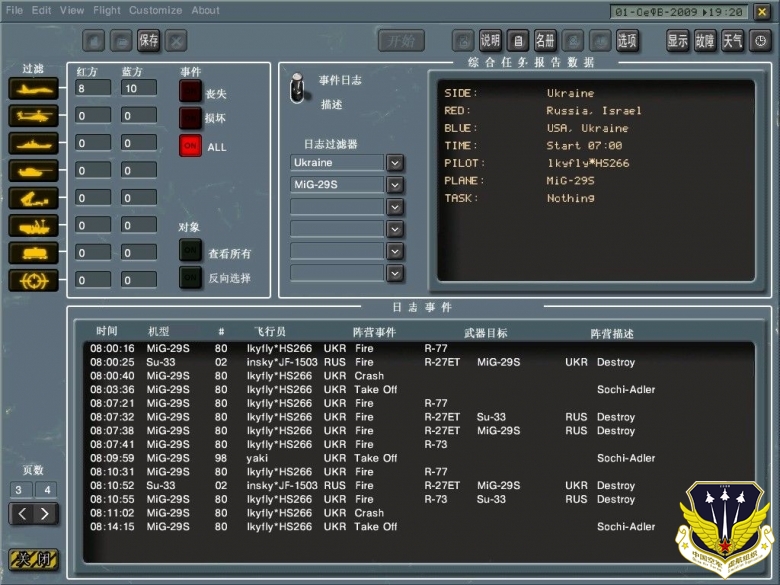Click the 显示 display toolbar button
Viewport: 780px width, 585px height.
678,41
